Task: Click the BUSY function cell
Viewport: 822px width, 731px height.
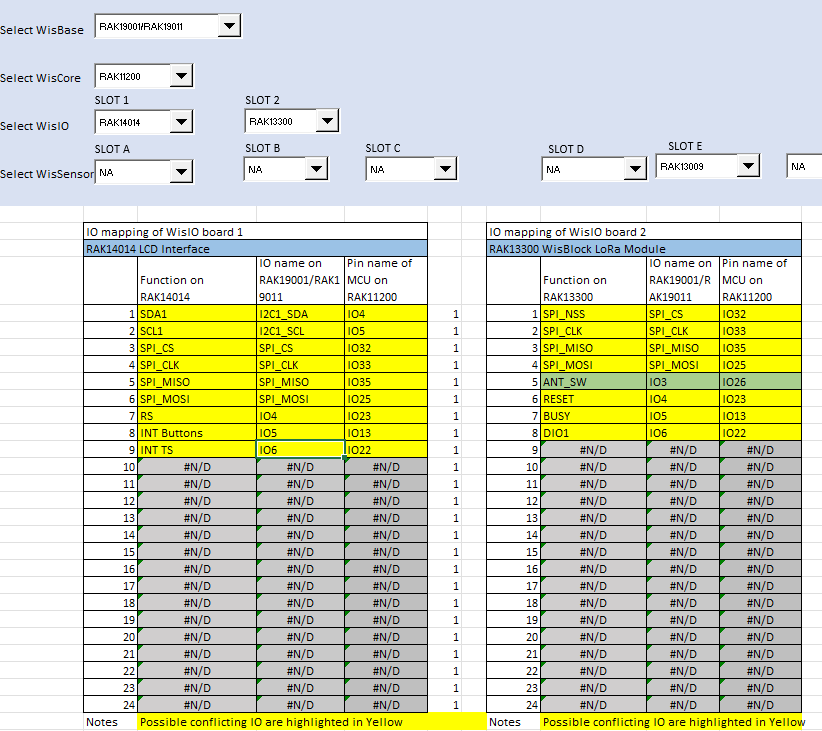Action: (x=592, y=416)
